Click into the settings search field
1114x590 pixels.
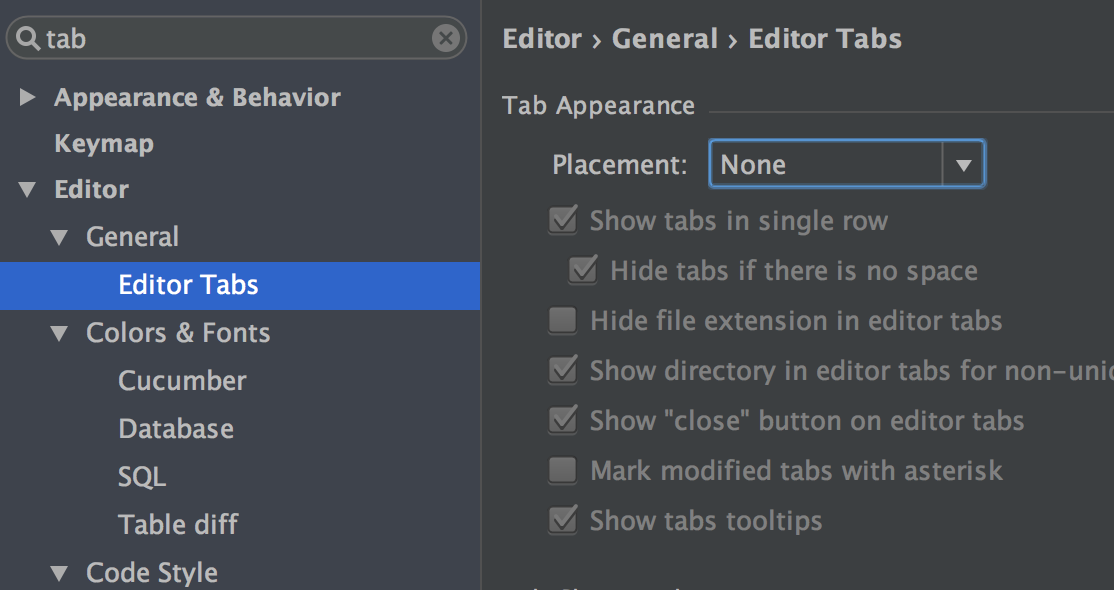tap(236, 38)
